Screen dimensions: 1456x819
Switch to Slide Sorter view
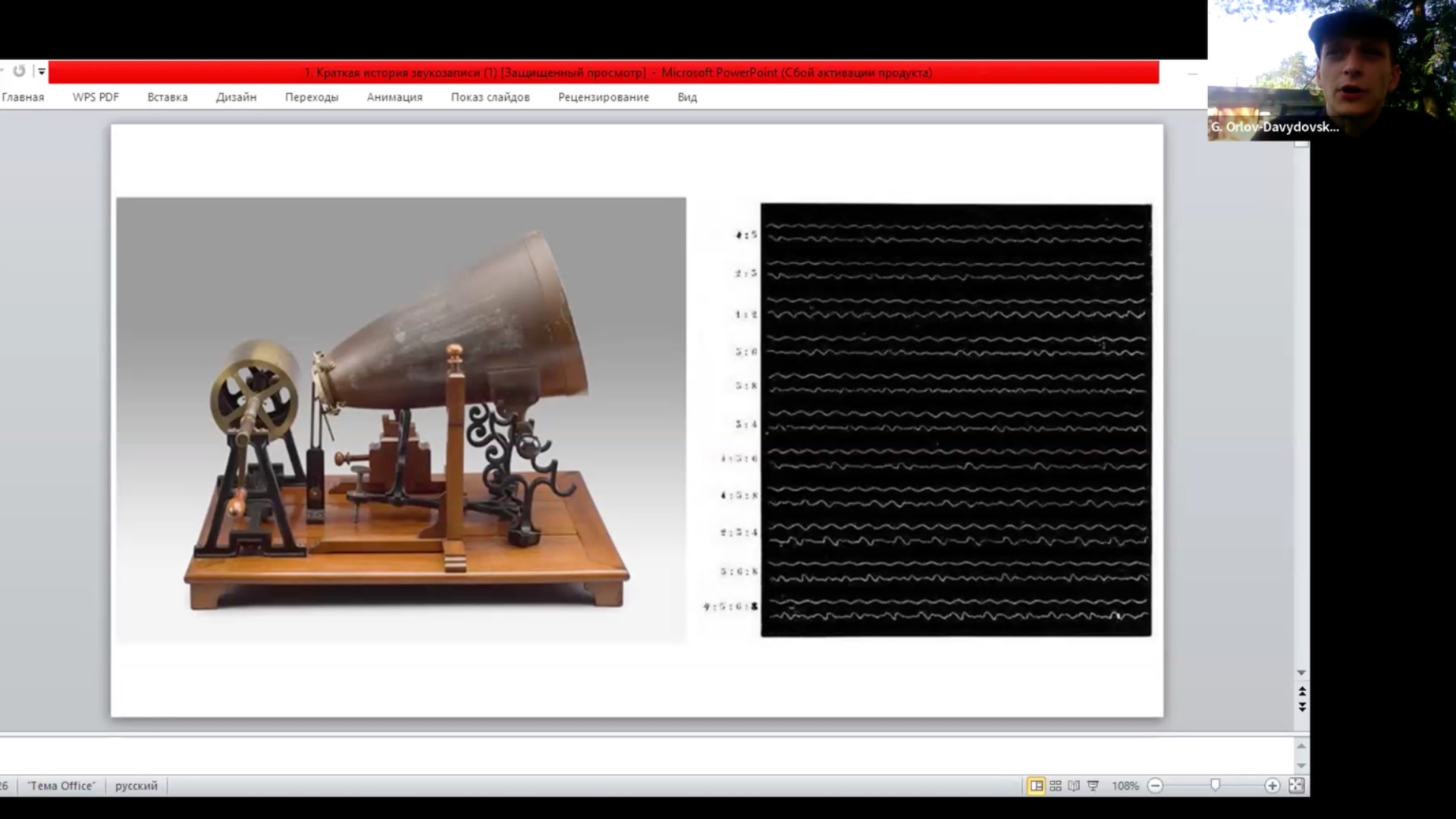click(1055, 786)
